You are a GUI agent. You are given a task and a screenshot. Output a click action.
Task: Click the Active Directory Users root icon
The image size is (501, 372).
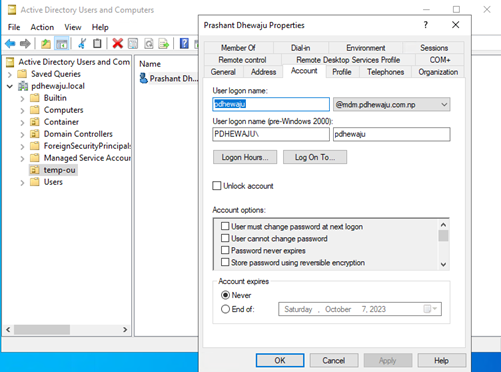(11, 62)
